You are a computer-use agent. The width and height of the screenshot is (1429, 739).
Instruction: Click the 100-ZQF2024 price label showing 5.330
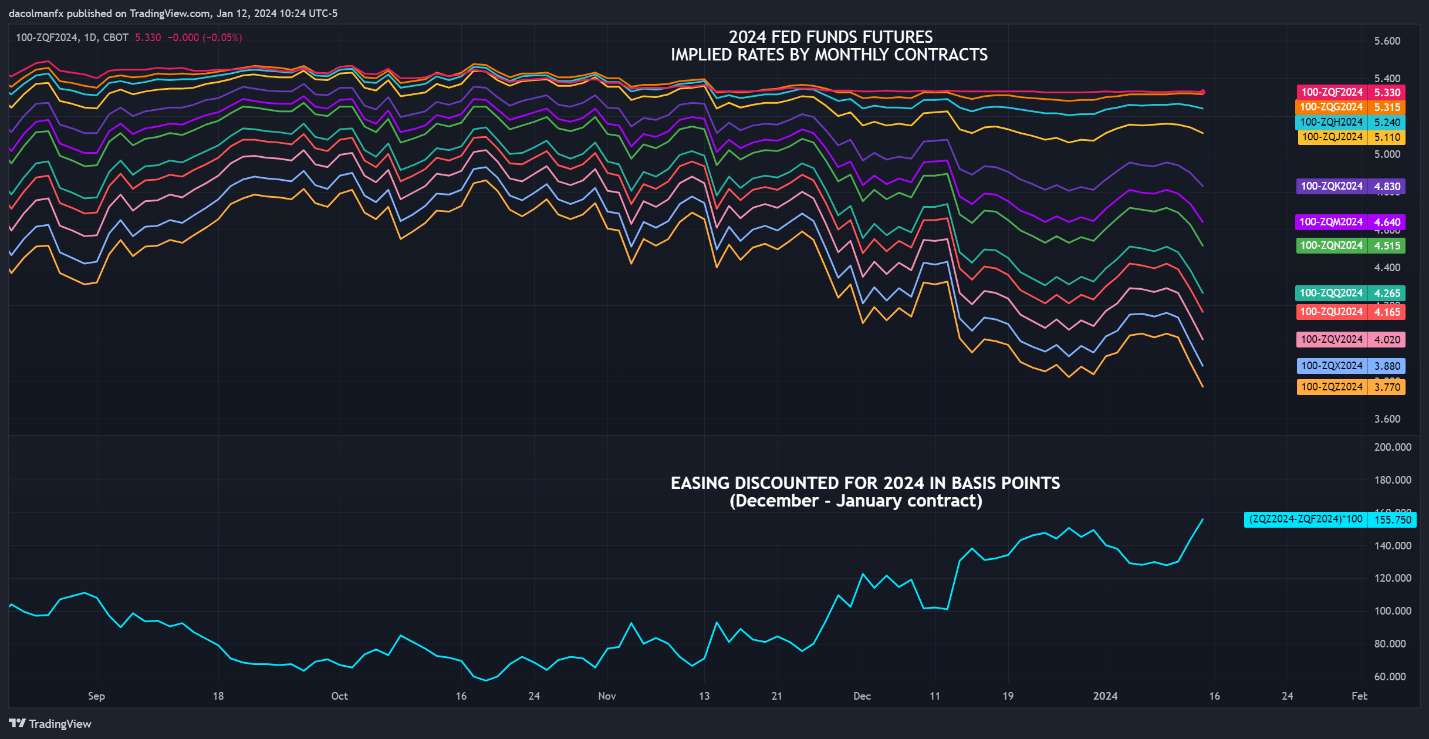pyautogui.click(x=1351, y=92)
